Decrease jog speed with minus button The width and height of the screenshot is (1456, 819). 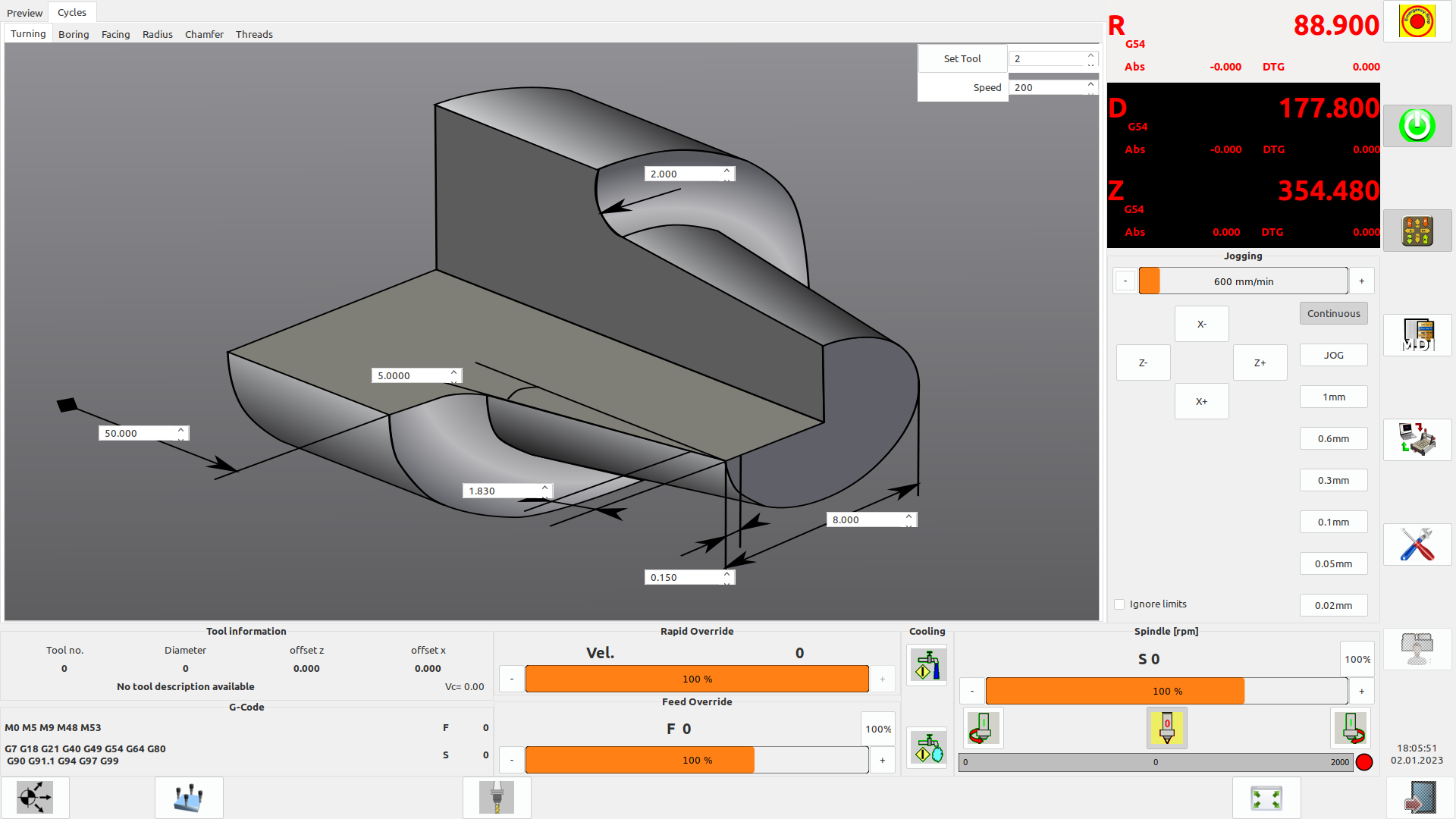click(x=1125, y=281)
